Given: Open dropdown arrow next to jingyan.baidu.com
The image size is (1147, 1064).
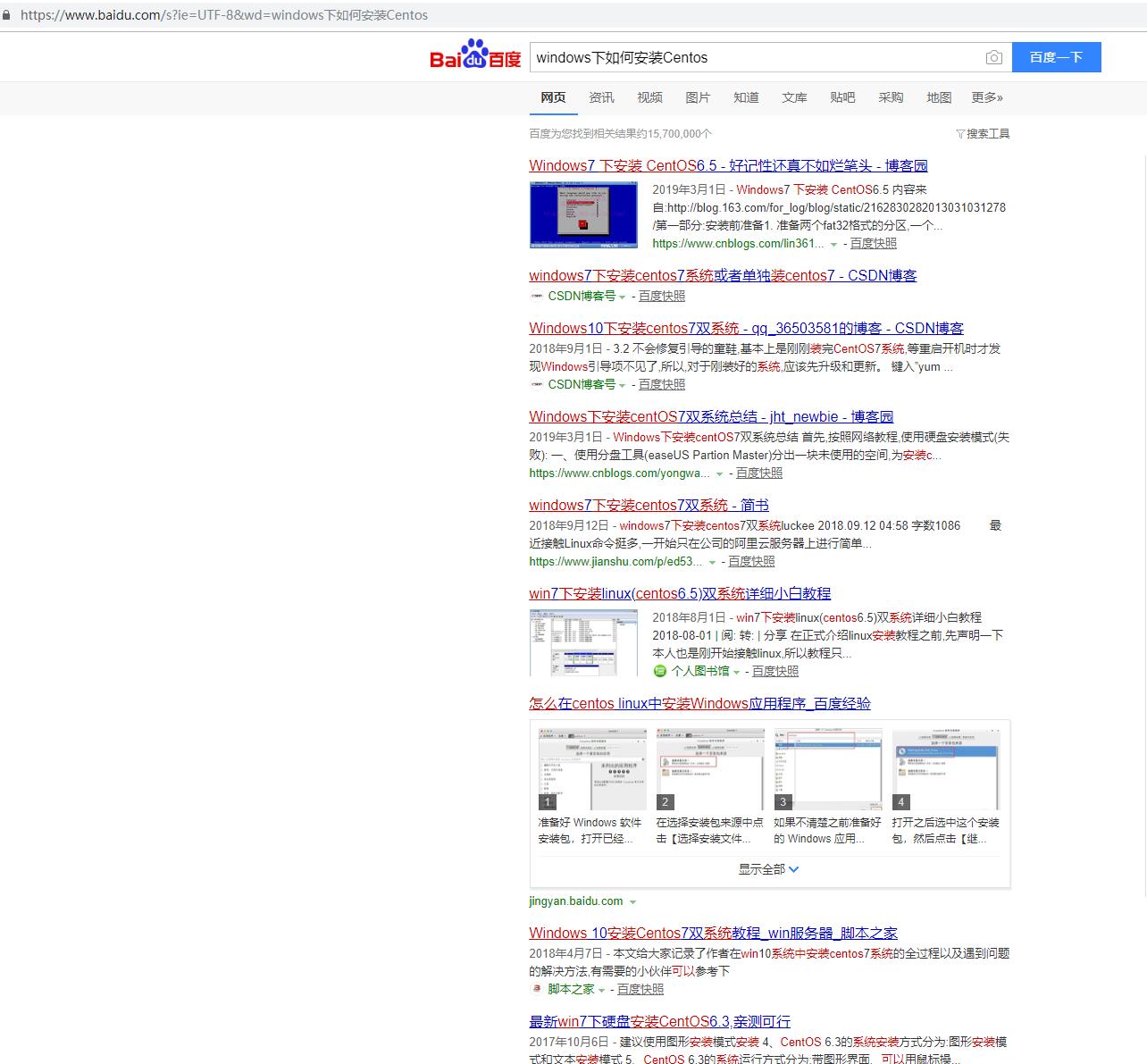Looking at the screenshot, I should point(632,902).
